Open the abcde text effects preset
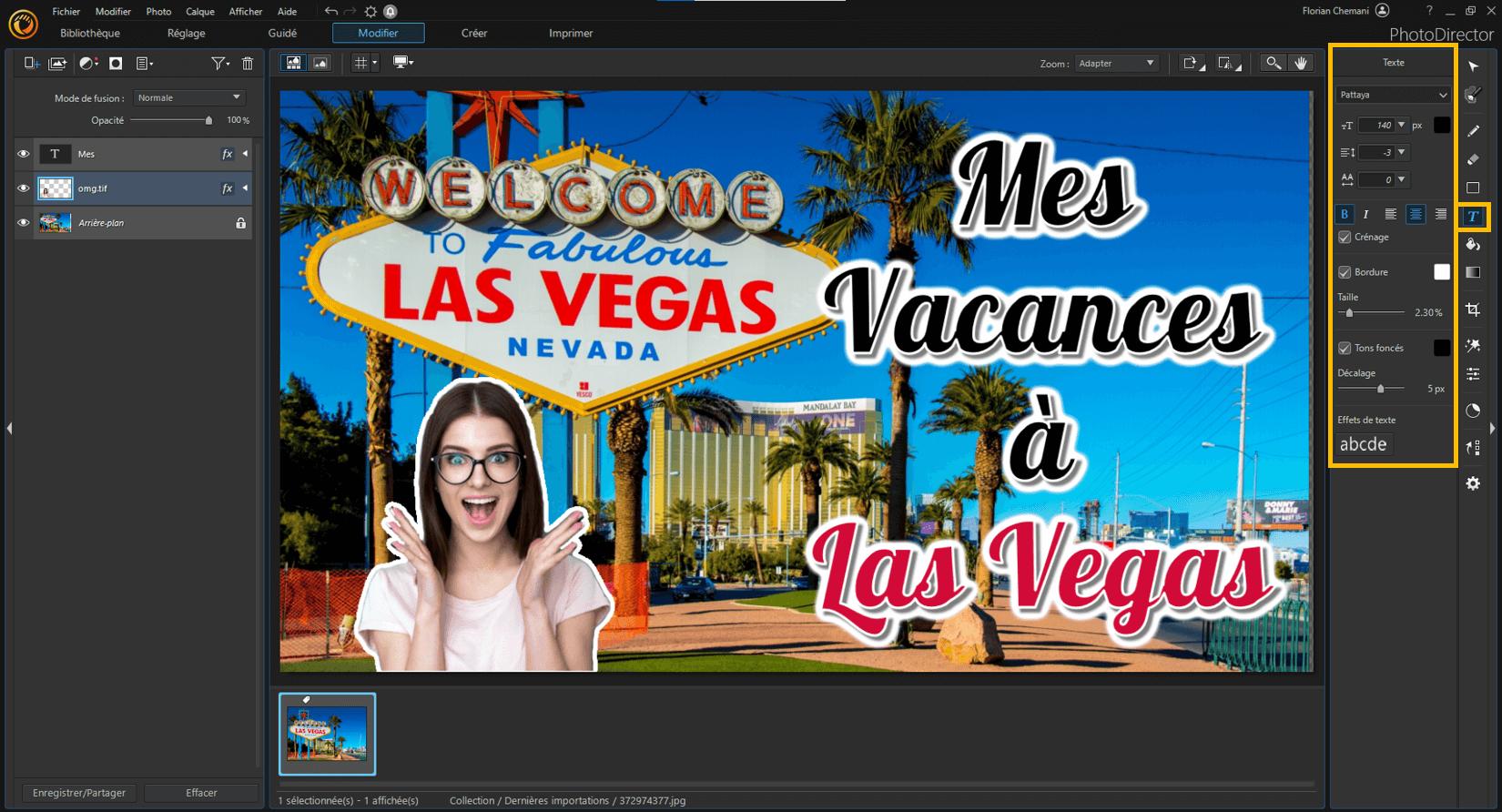The height and width of the screenshot is (812, 1502). (1364, 444)
